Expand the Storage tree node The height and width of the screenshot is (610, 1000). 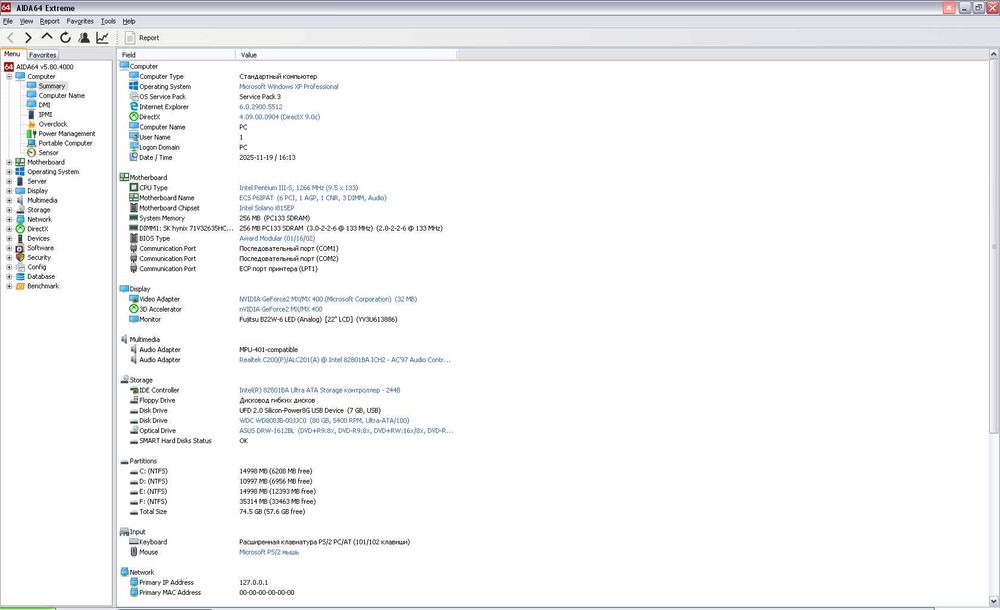[x=9, y=210]
